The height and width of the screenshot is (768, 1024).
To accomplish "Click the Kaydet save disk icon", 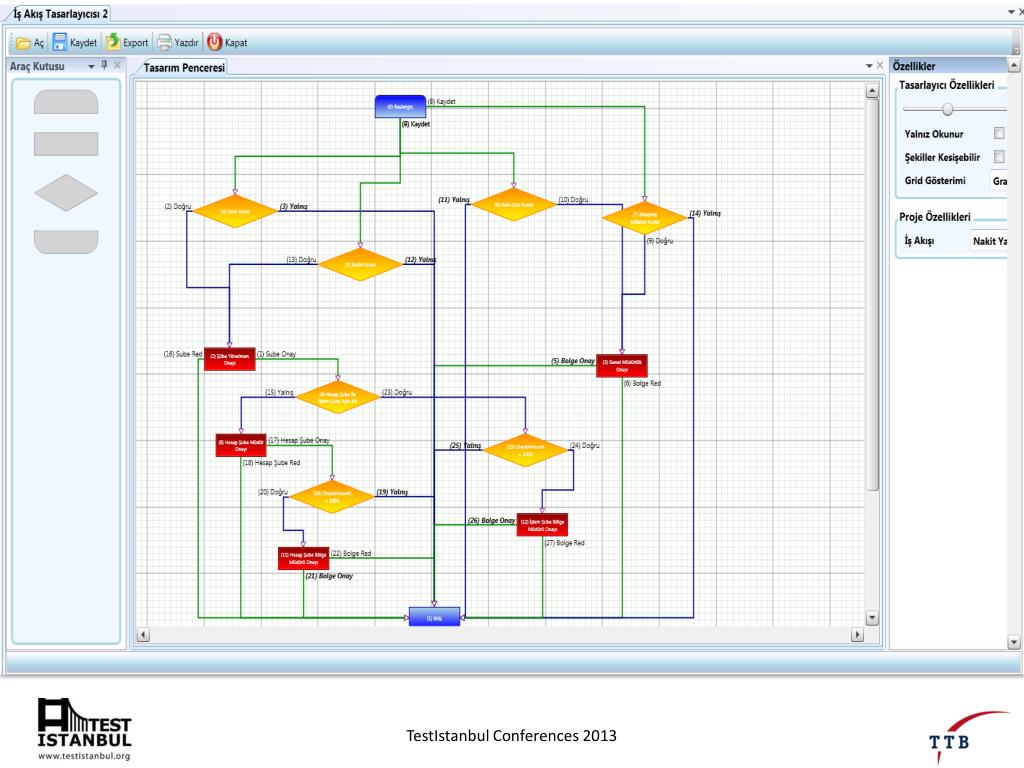I will pos(59,42).
